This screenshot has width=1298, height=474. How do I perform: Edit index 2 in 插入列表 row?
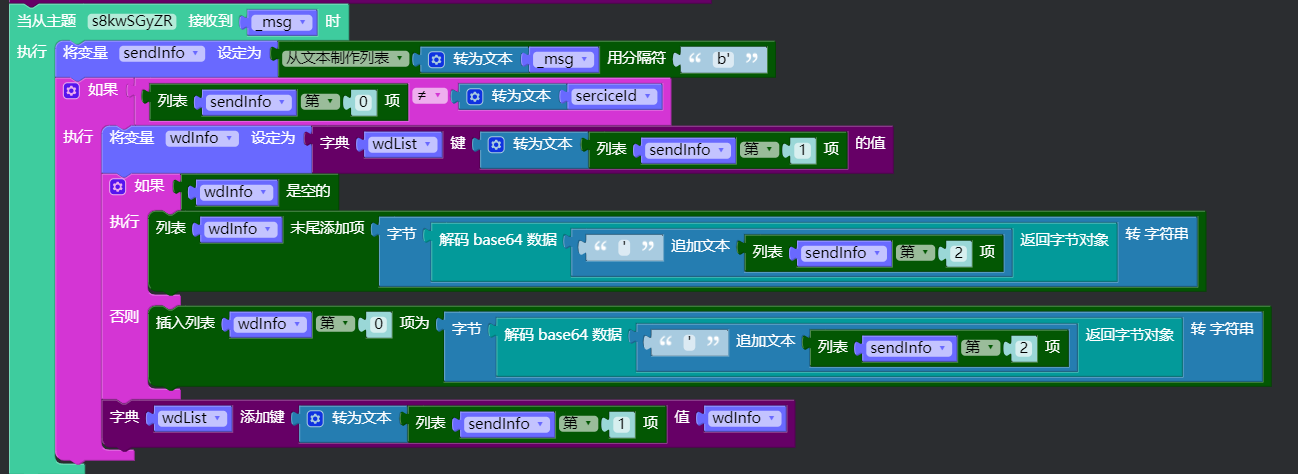(1024, 348)
